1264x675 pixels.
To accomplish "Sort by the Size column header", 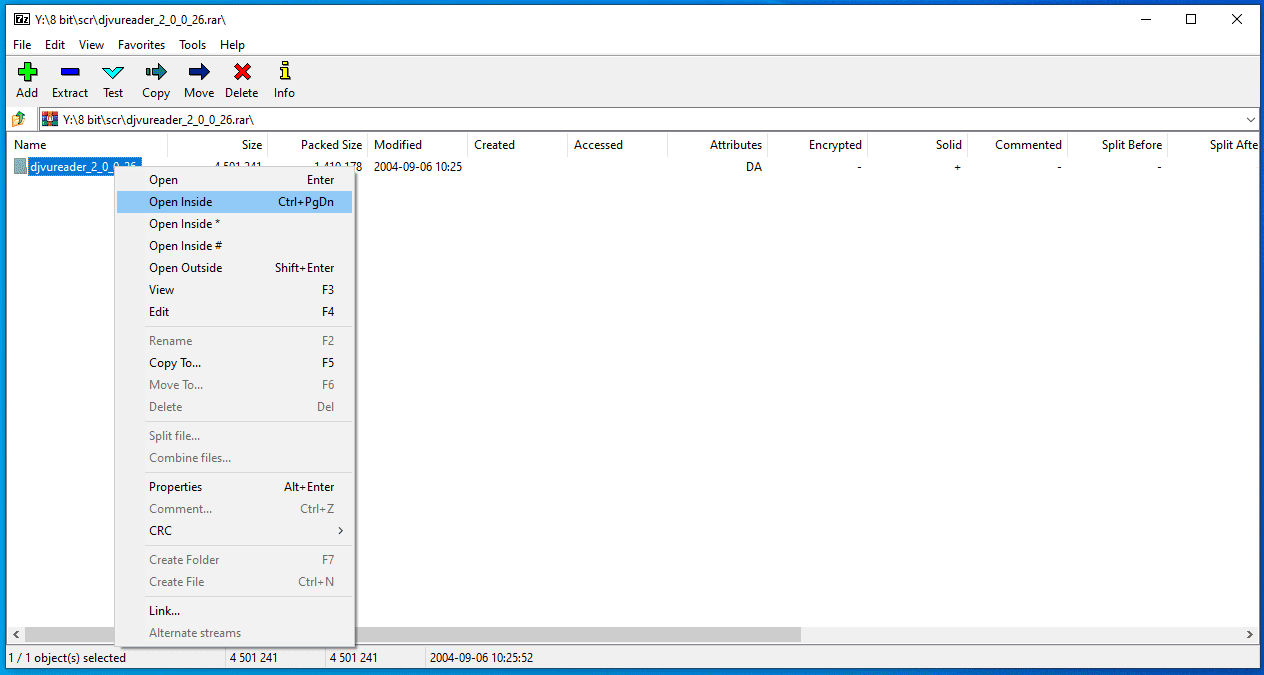I will [x=217, y=145].
